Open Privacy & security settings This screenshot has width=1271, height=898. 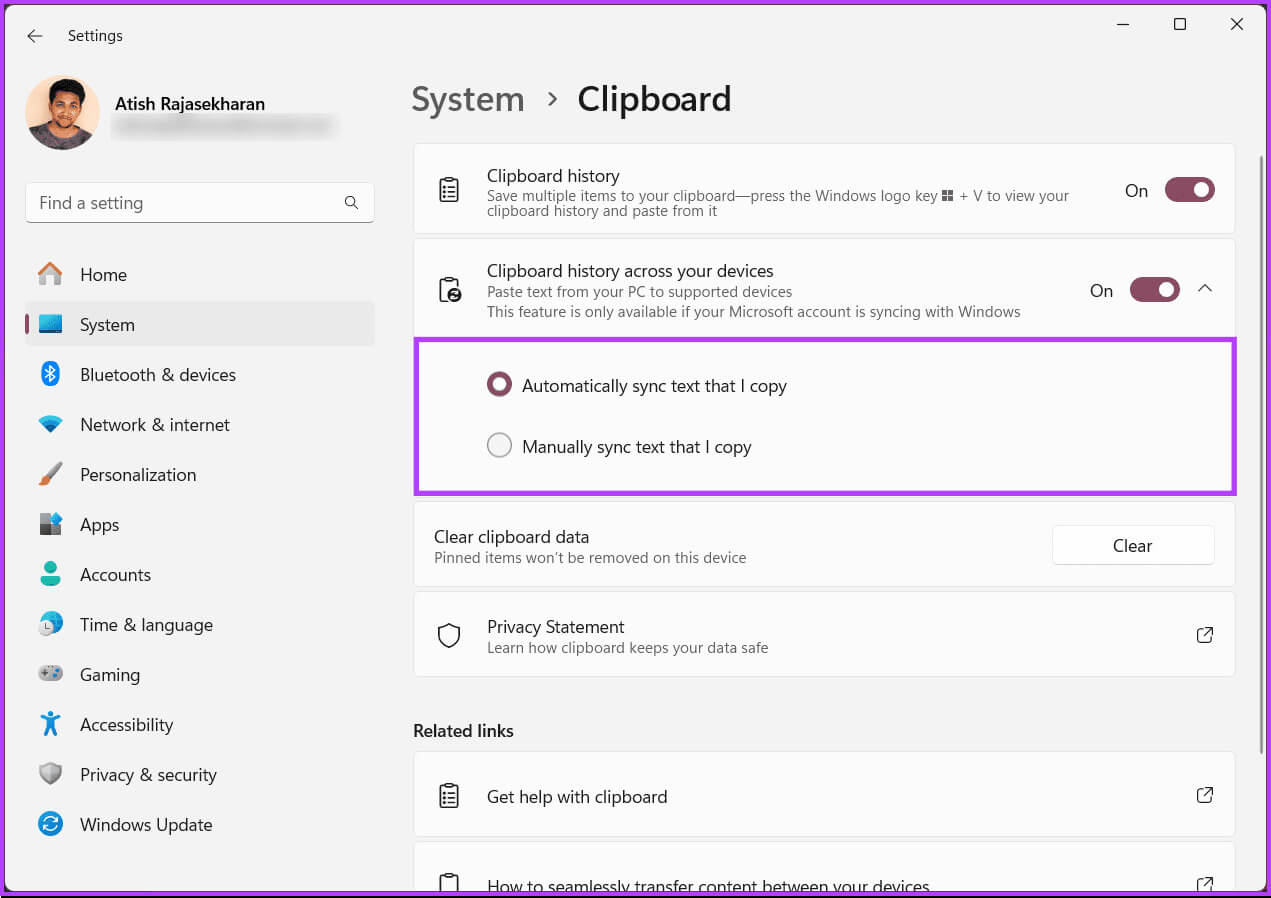pos(200,774)
